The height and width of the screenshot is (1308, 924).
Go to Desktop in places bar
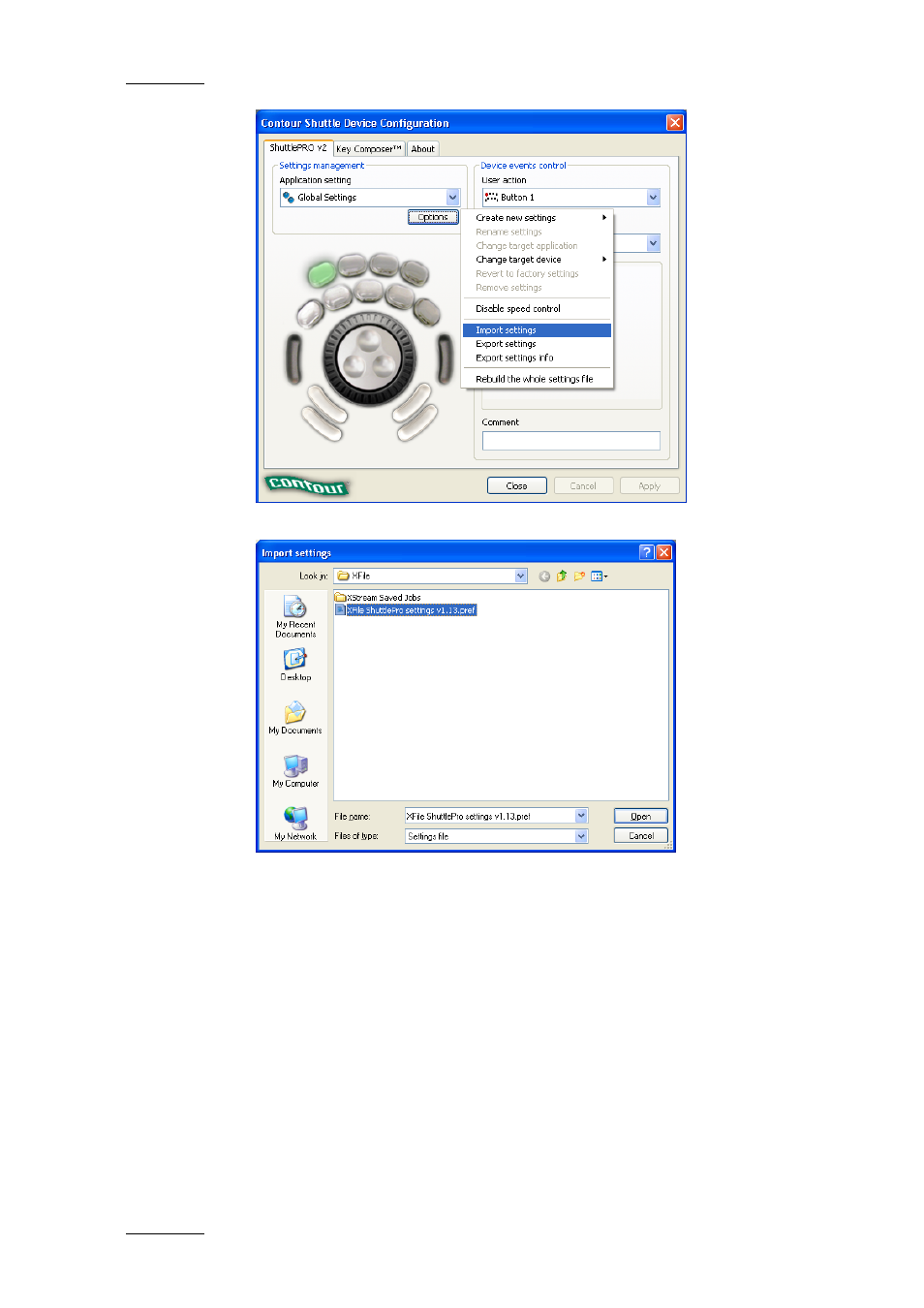pos(295,665)
